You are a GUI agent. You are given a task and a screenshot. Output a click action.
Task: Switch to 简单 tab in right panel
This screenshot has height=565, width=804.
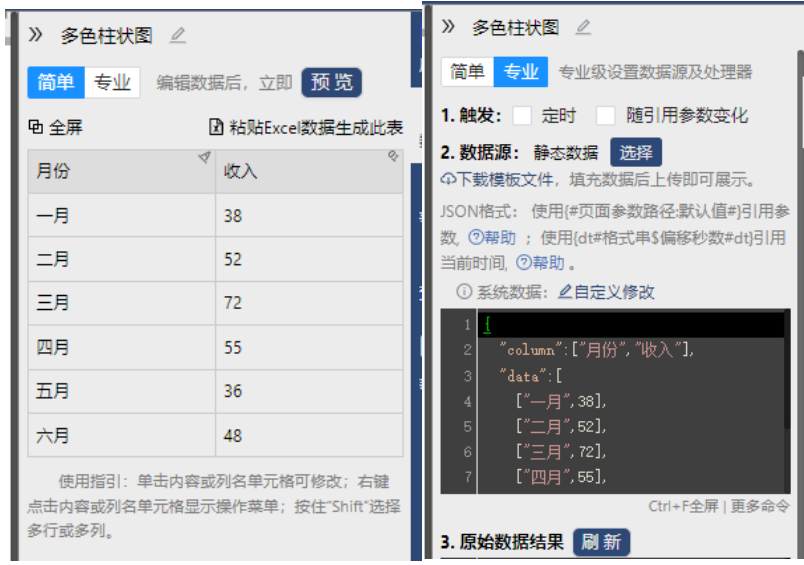[x=467, y=71]
